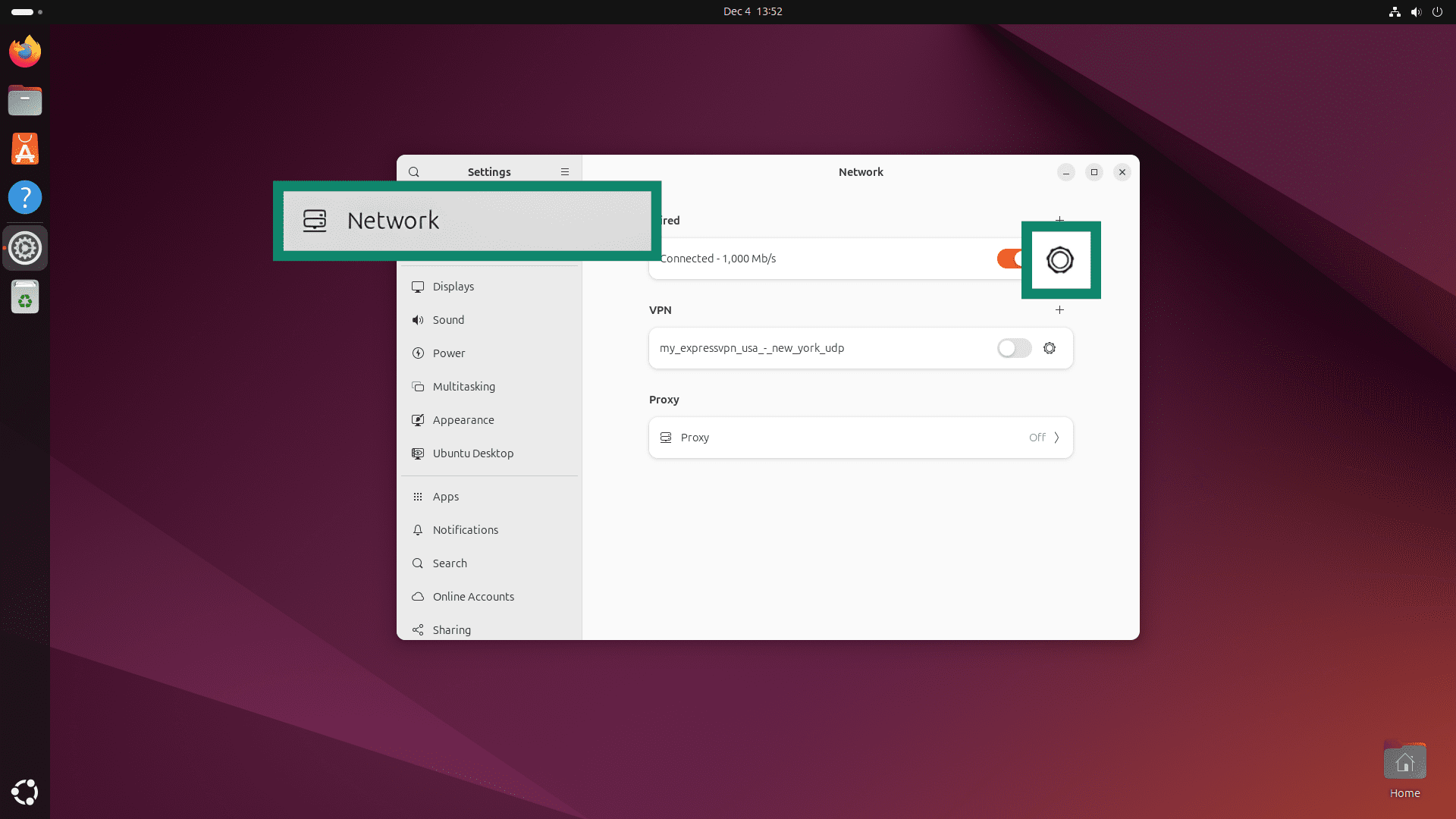Image resolution: width=1456 pixels, height=819 pixels.
Task: Select the Sound speaker icon in sidebar
Action: [418, 320]
